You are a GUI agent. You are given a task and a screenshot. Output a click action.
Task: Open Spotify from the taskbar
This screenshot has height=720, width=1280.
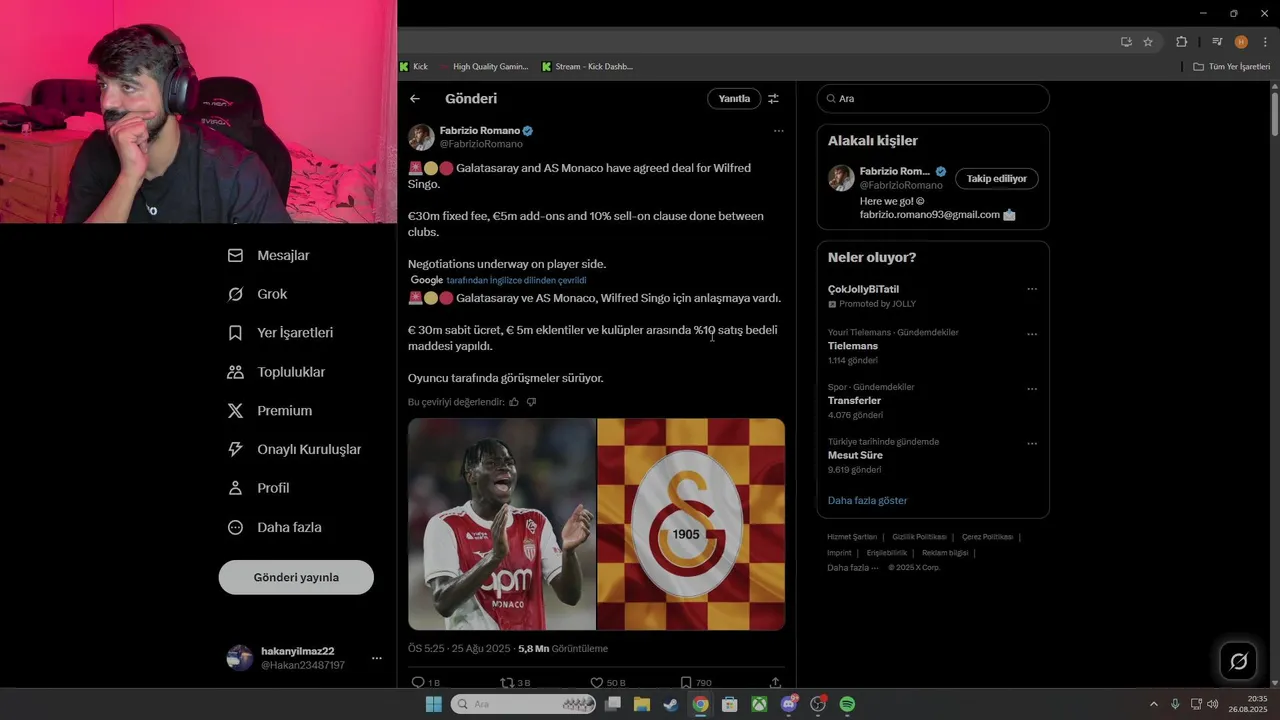847,704
